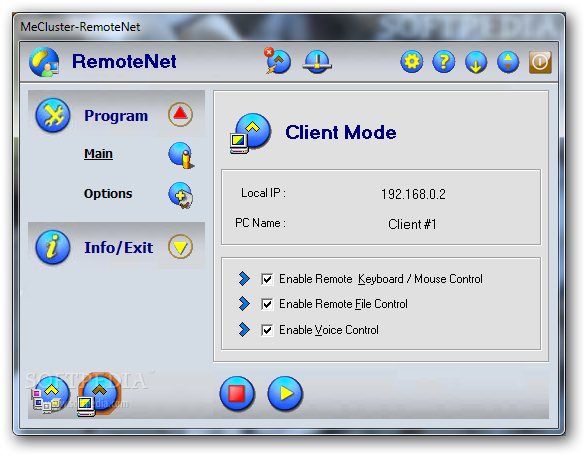This screenshot has width=586, height=456.
Task: Expand Info/Exit section with yellow arrow
Action: [180, 246]
